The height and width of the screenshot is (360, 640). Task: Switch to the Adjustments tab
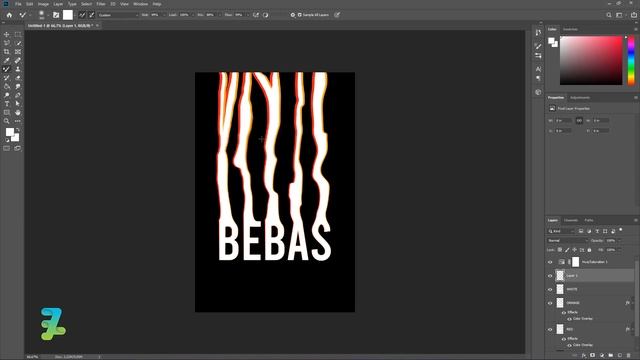click(580, 98)
